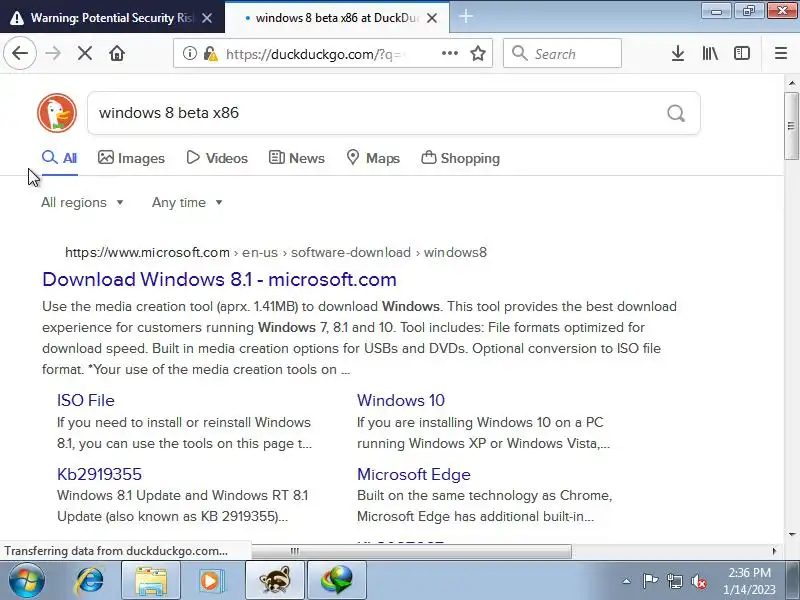Toggle the sidebar view
Screen dimensions: 800x600
pos(742,53)
